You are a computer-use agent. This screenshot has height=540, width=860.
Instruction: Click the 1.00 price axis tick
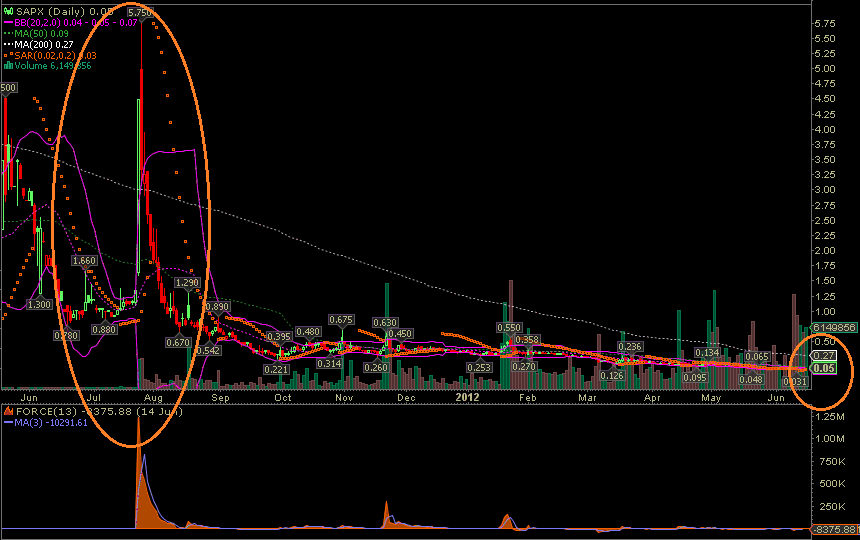(825, 312)
